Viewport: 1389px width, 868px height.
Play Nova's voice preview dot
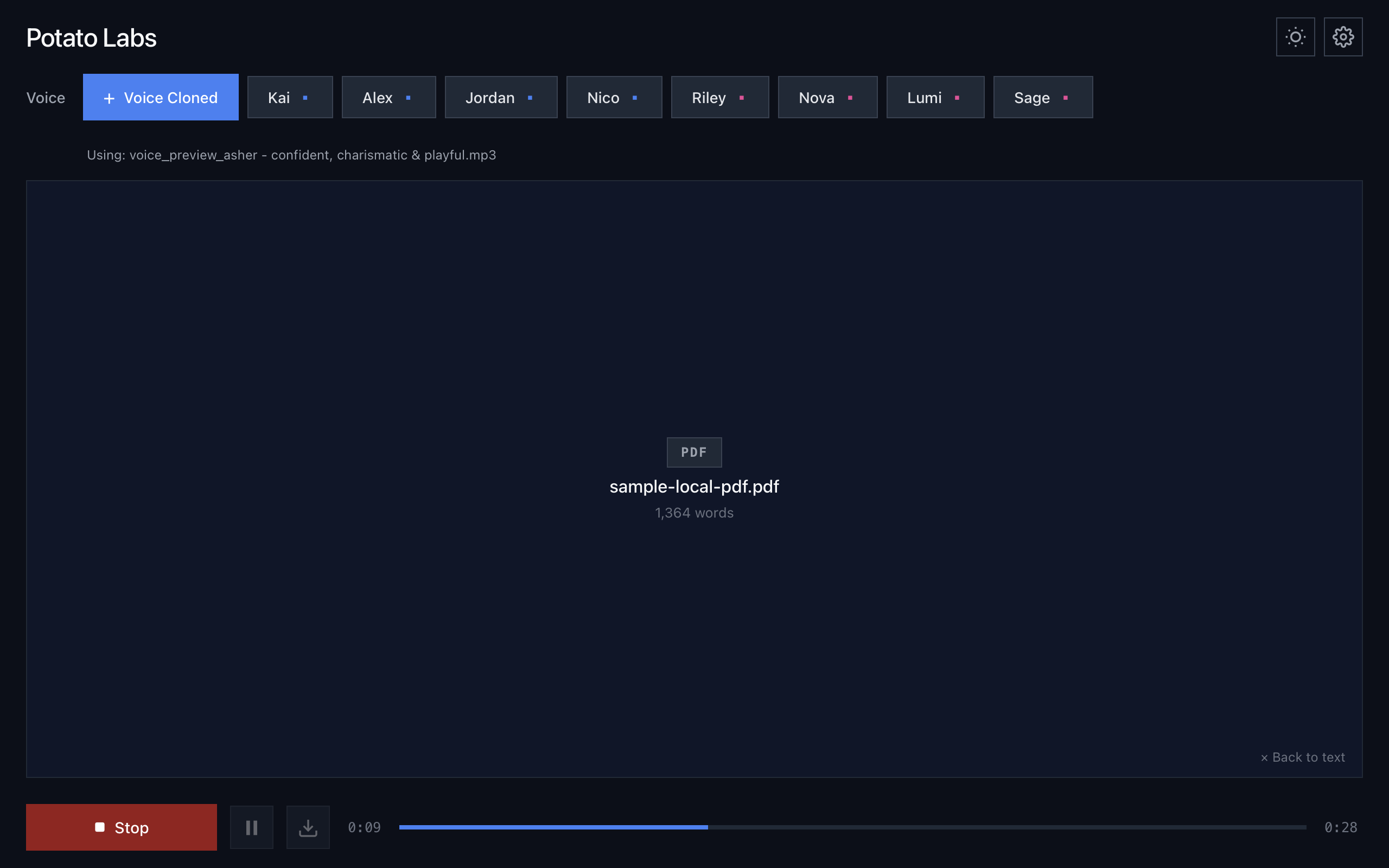tap(850, 98)
